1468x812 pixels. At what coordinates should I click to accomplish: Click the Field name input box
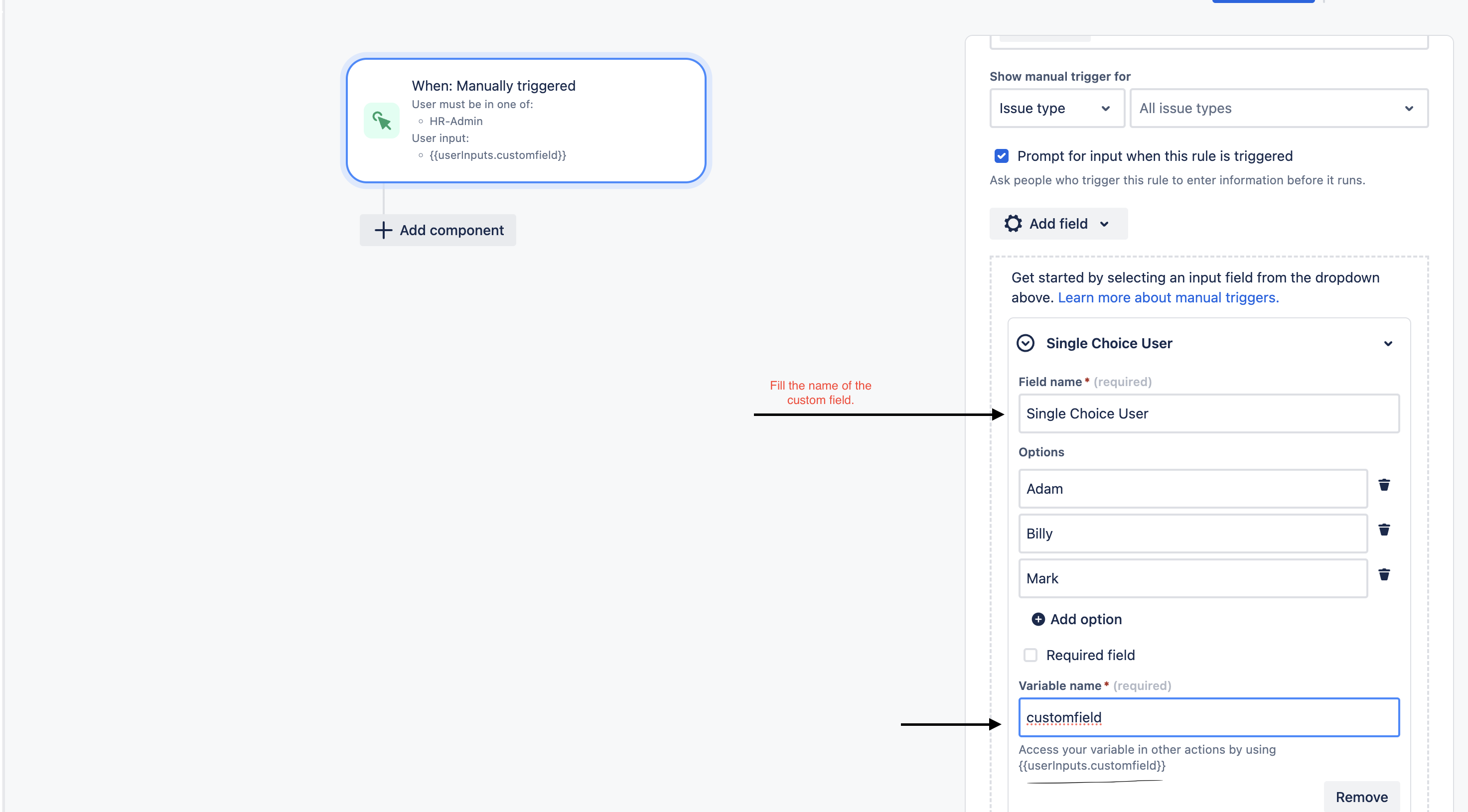1208,413
